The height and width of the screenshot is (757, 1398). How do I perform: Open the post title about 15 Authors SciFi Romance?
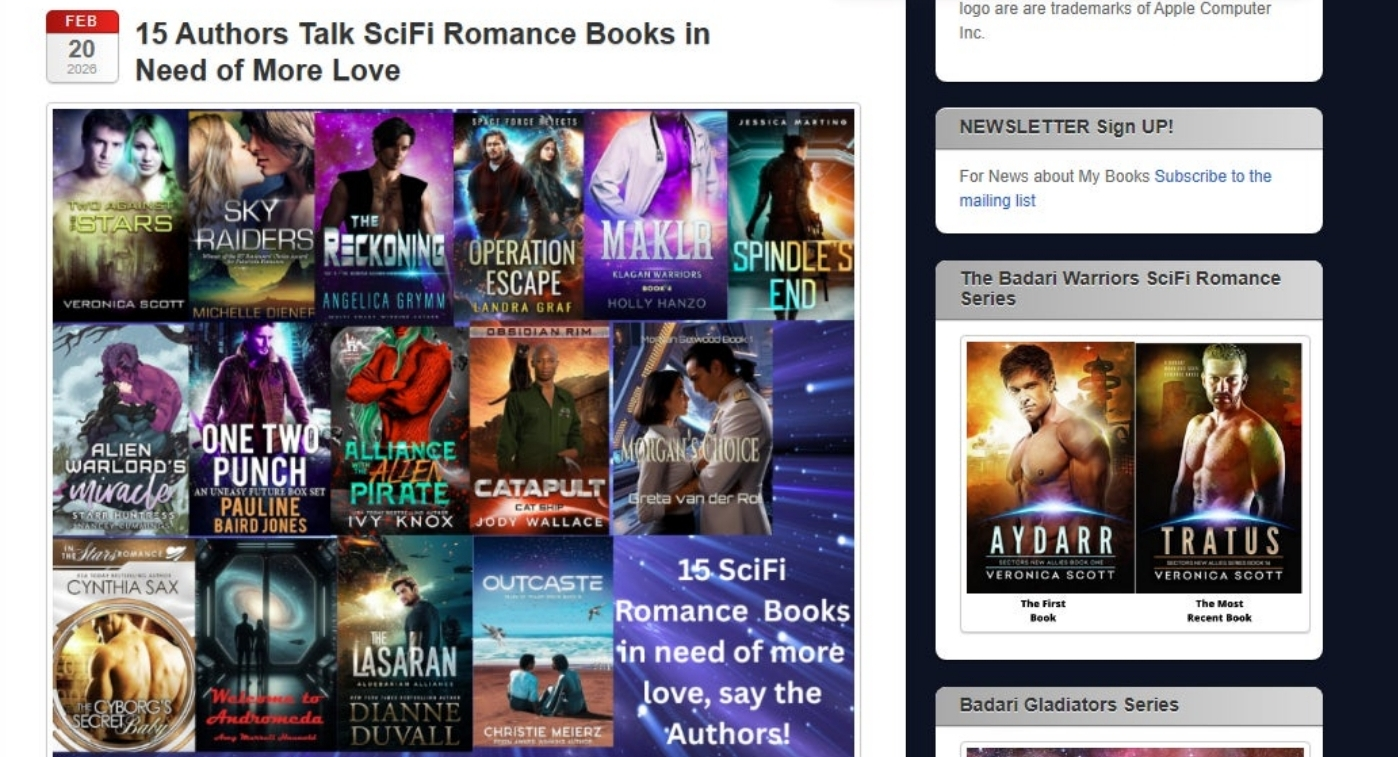[x=422, y=52]
